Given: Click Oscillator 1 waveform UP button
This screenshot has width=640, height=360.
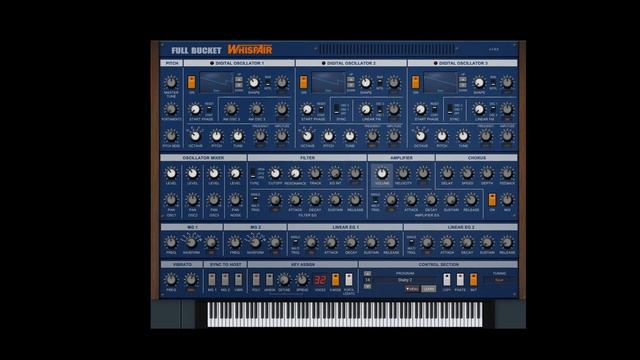Looking at the screenshot, I should 239,79.
